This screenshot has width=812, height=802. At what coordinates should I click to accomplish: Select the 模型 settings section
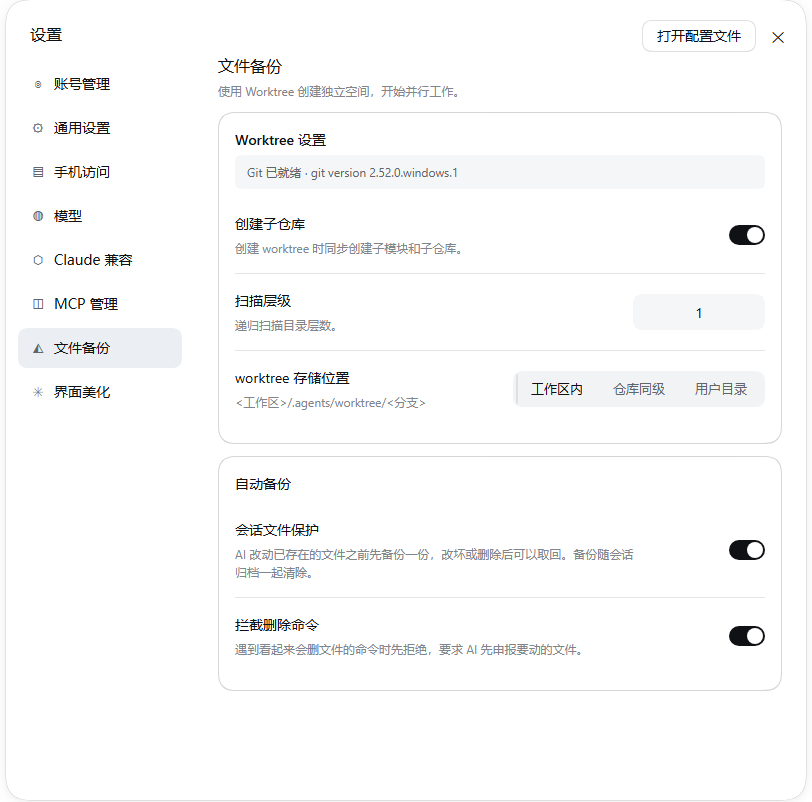point(99,216)
